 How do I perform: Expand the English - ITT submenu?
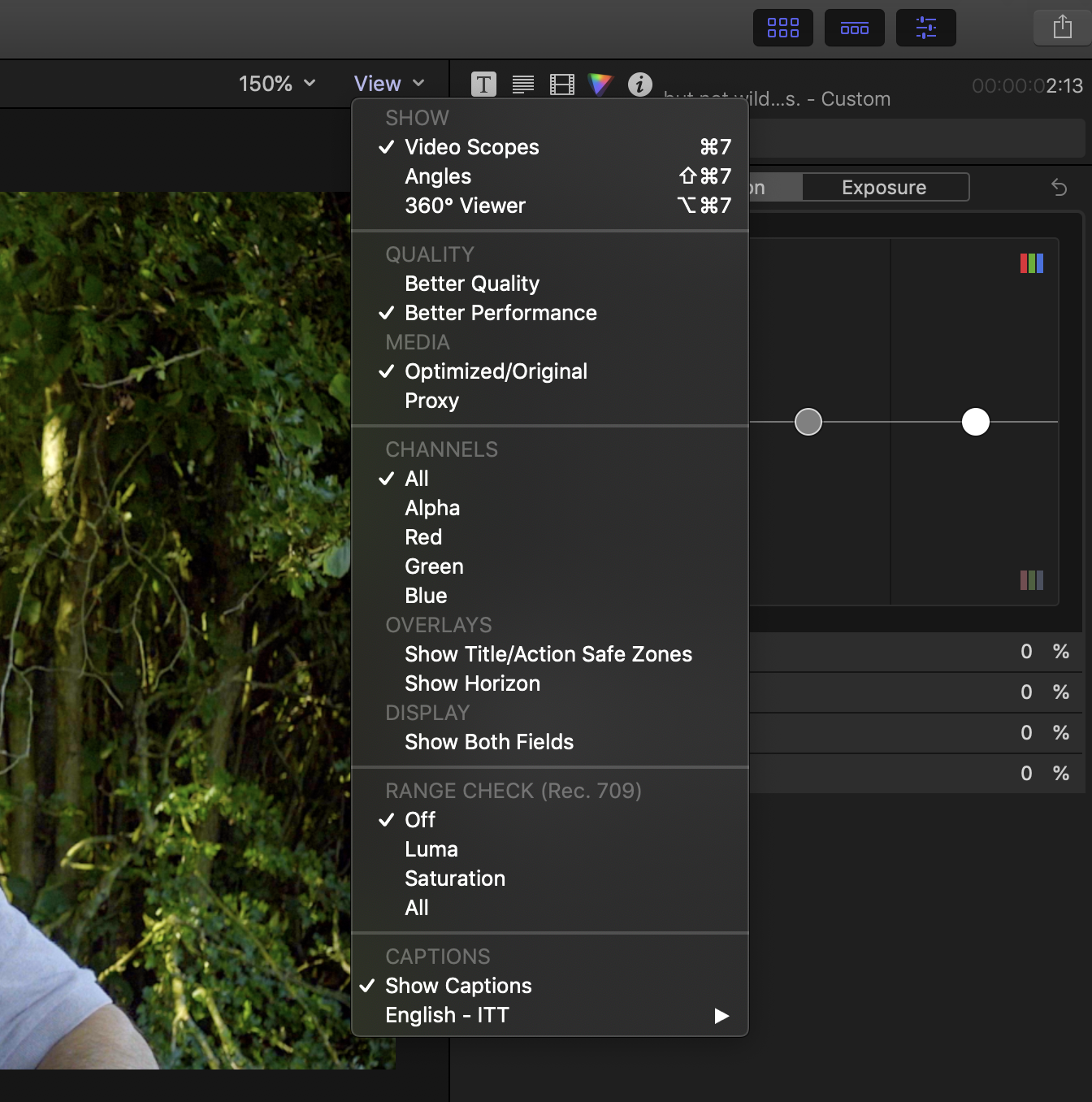pyautogui.click(x=550, y=1015)
